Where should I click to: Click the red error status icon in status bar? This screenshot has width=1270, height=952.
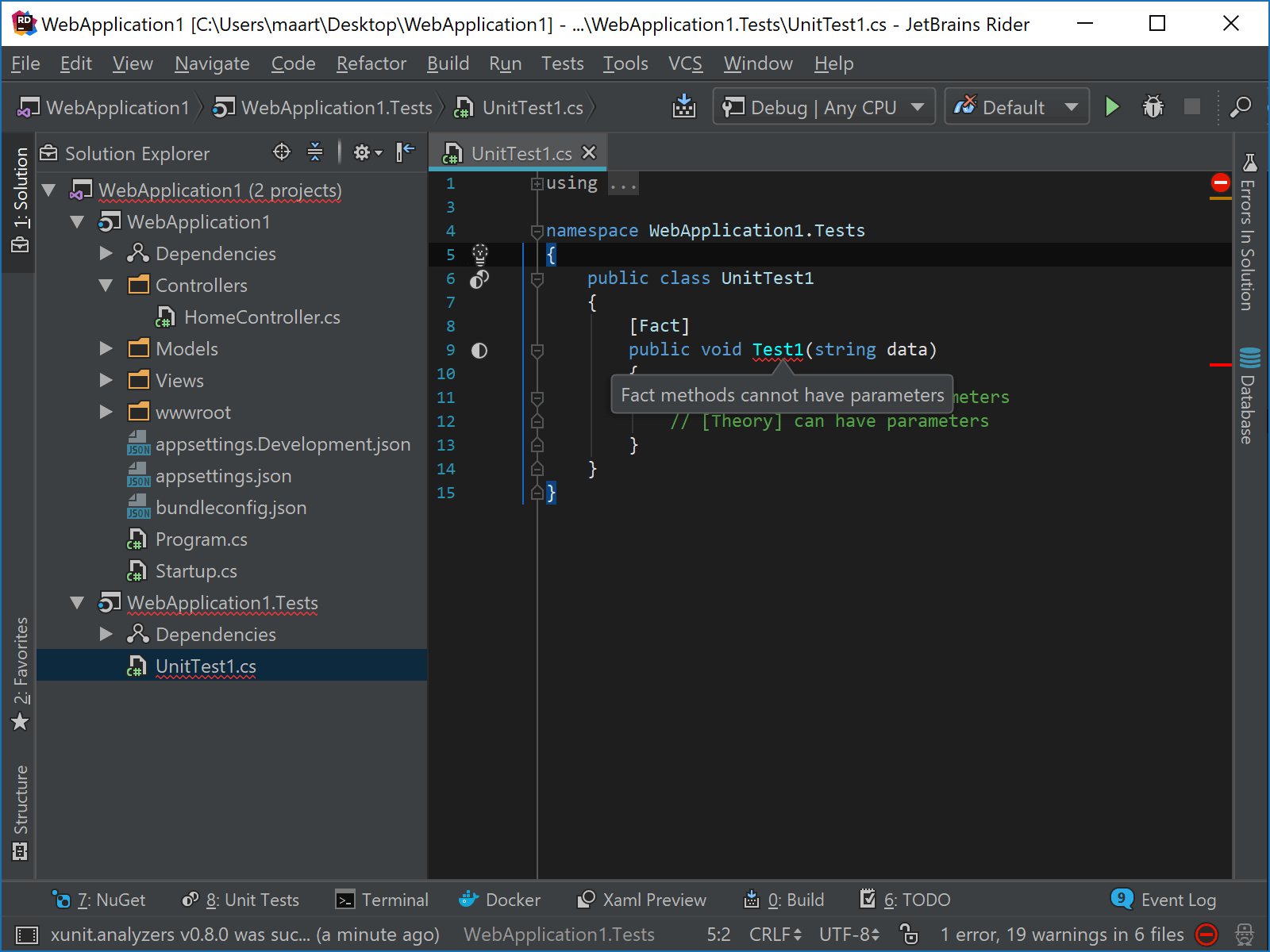pyautogui.click(x=1206, y=935)
